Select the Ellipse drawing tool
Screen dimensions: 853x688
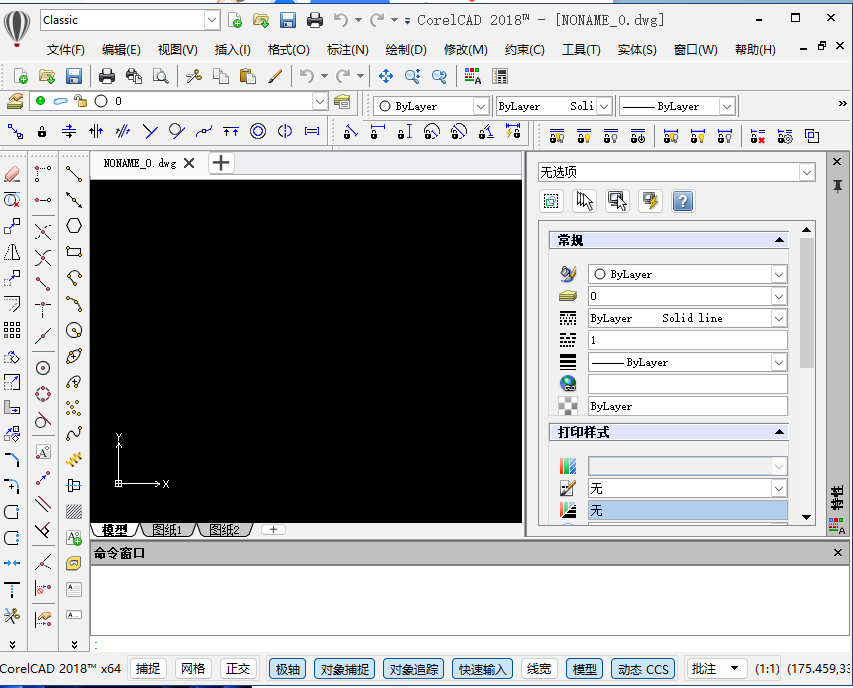(74, 356)
